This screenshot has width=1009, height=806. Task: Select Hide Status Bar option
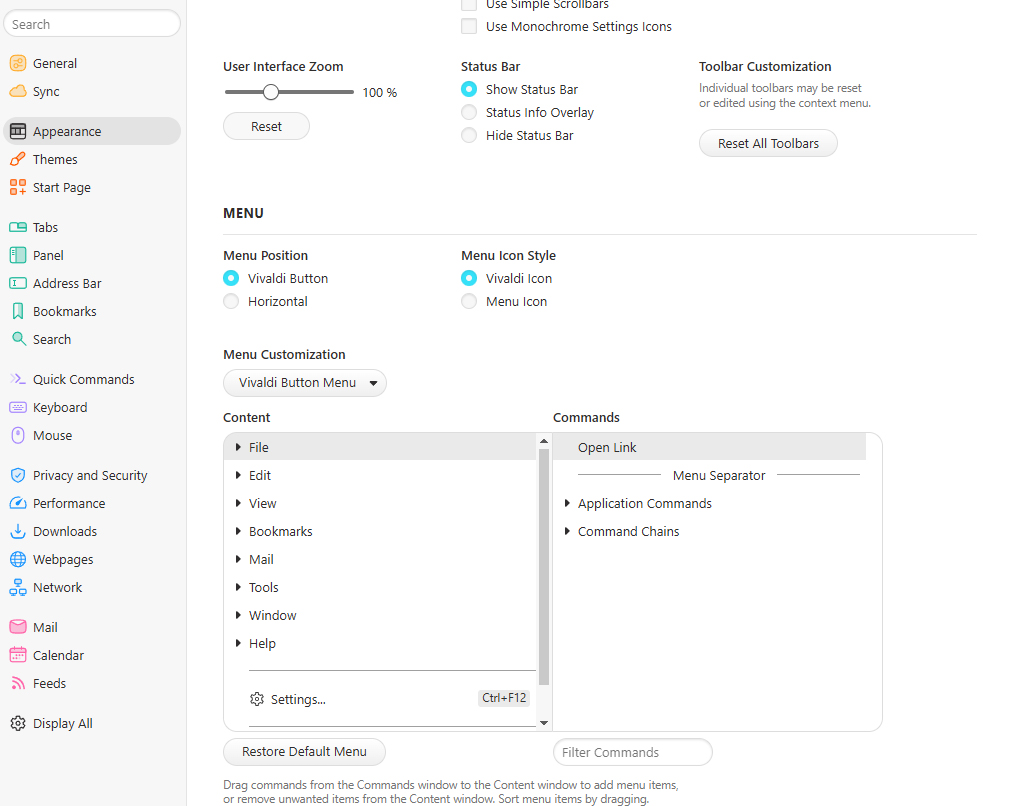[469, 135]
